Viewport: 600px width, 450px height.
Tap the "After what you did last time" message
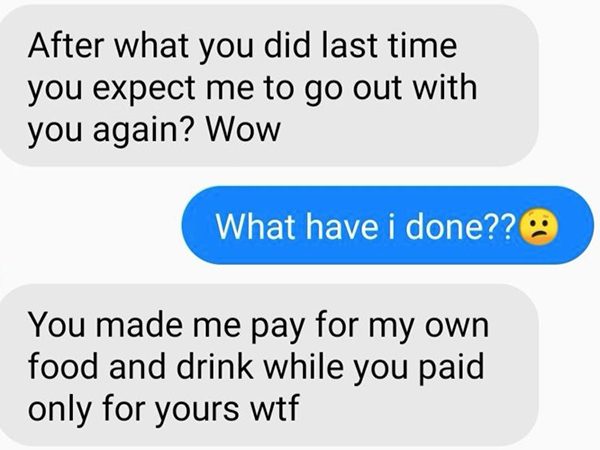(269, 86)
